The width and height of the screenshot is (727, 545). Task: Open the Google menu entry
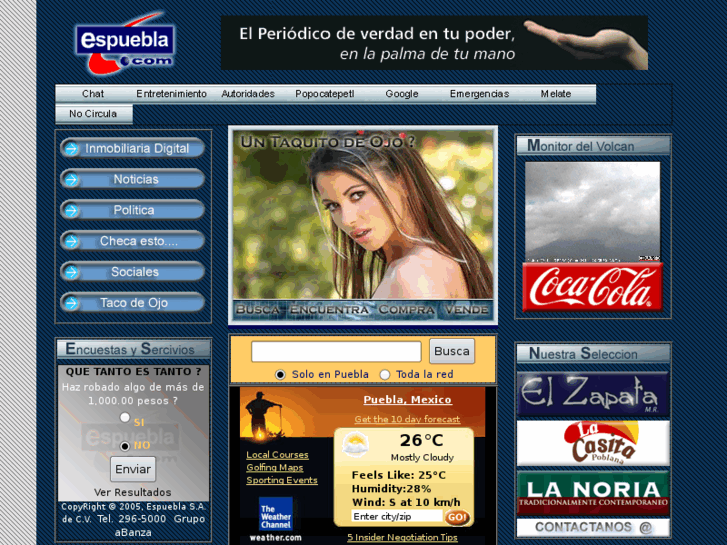402,94
